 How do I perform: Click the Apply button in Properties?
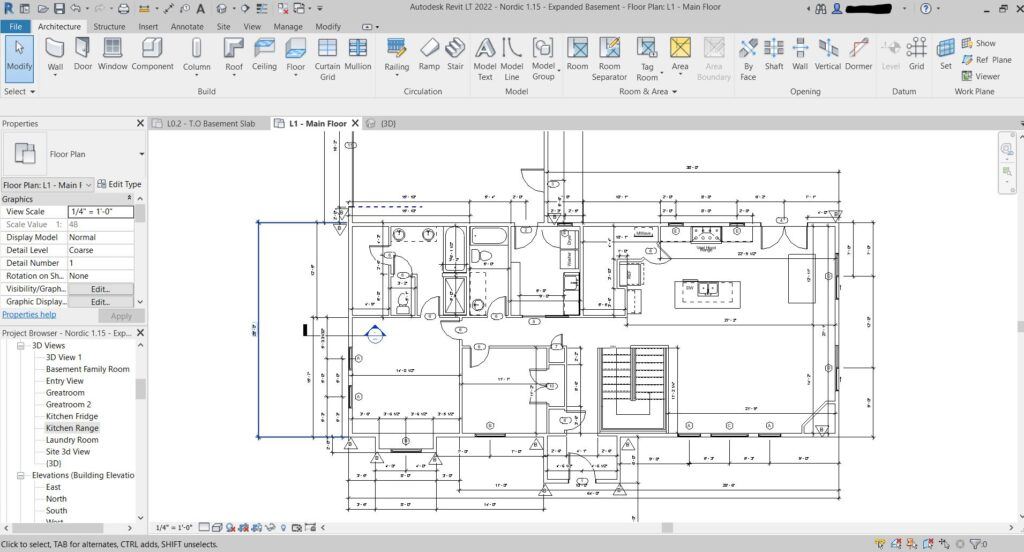(x=121, y=316)
